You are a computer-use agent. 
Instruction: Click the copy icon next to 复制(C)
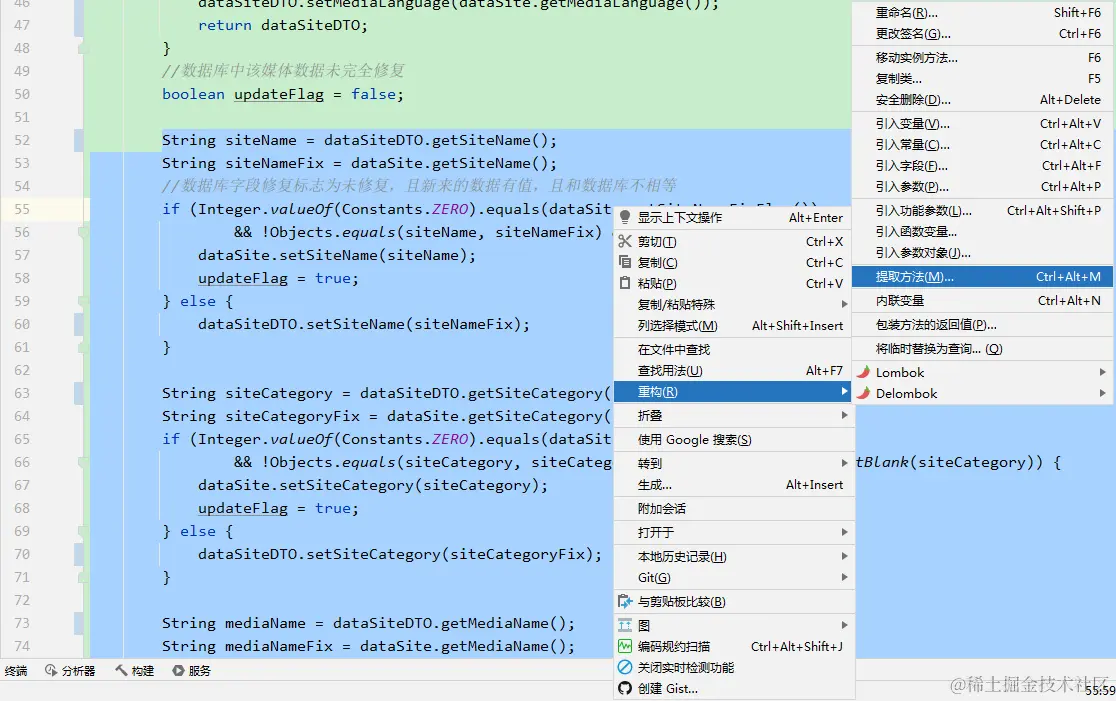click(625, 262)
